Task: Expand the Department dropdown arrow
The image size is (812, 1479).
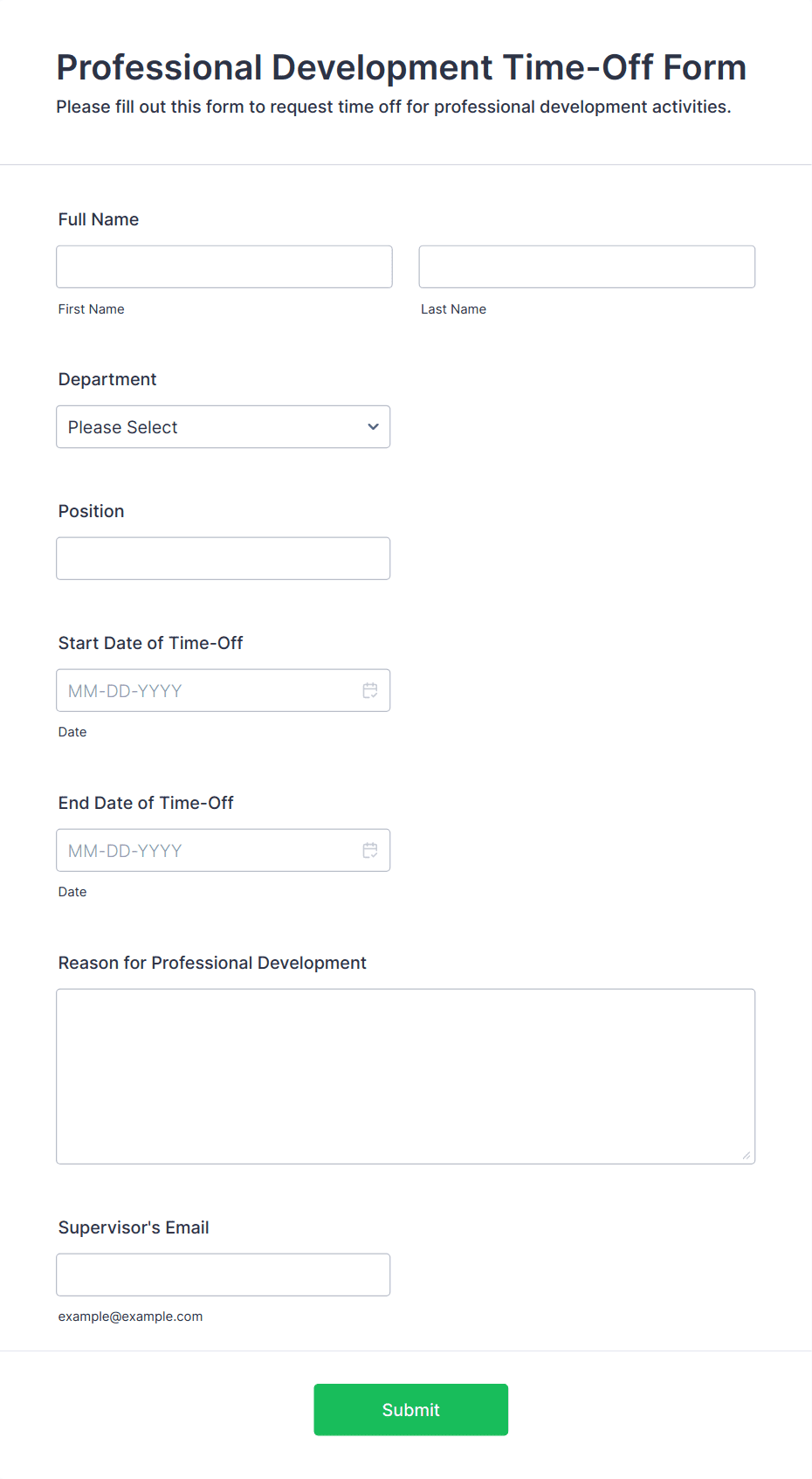Action: pyautogui.click(x=373, y=427)
